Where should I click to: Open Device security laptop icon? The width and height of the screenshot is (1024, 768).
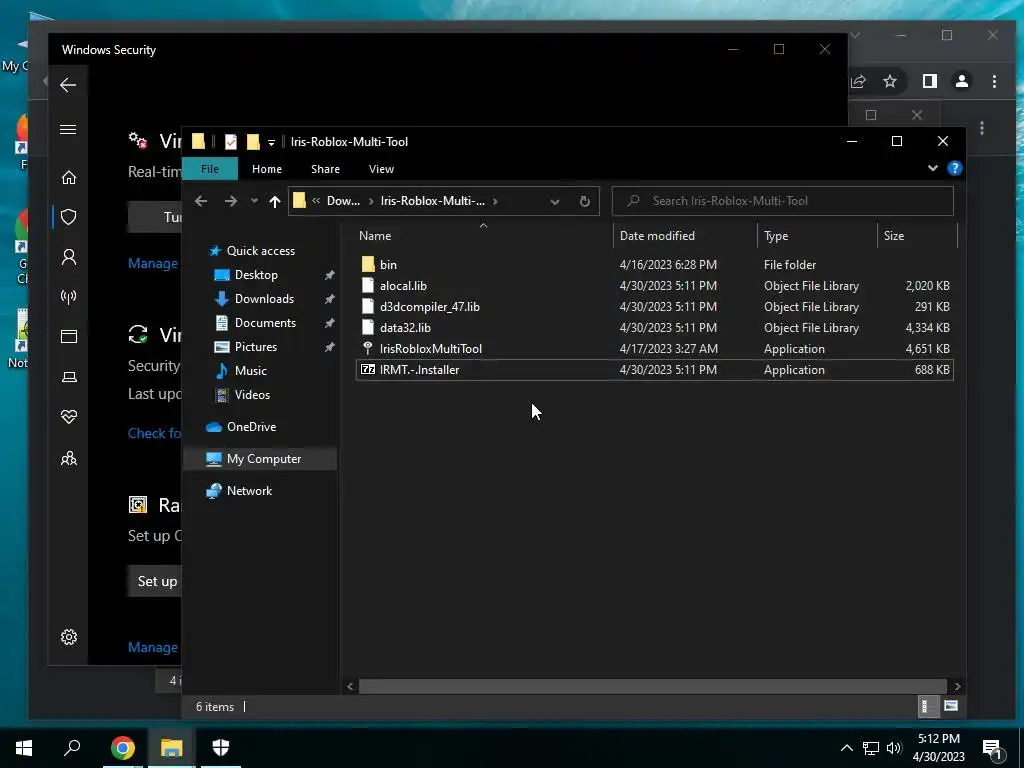[69, 377]
